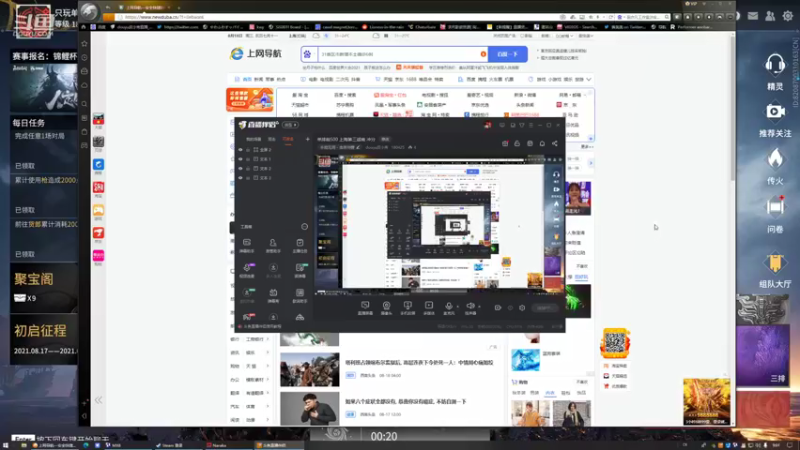Add a new scene with plus button
Screen dimensions: 800x450
tap(307, 139)
